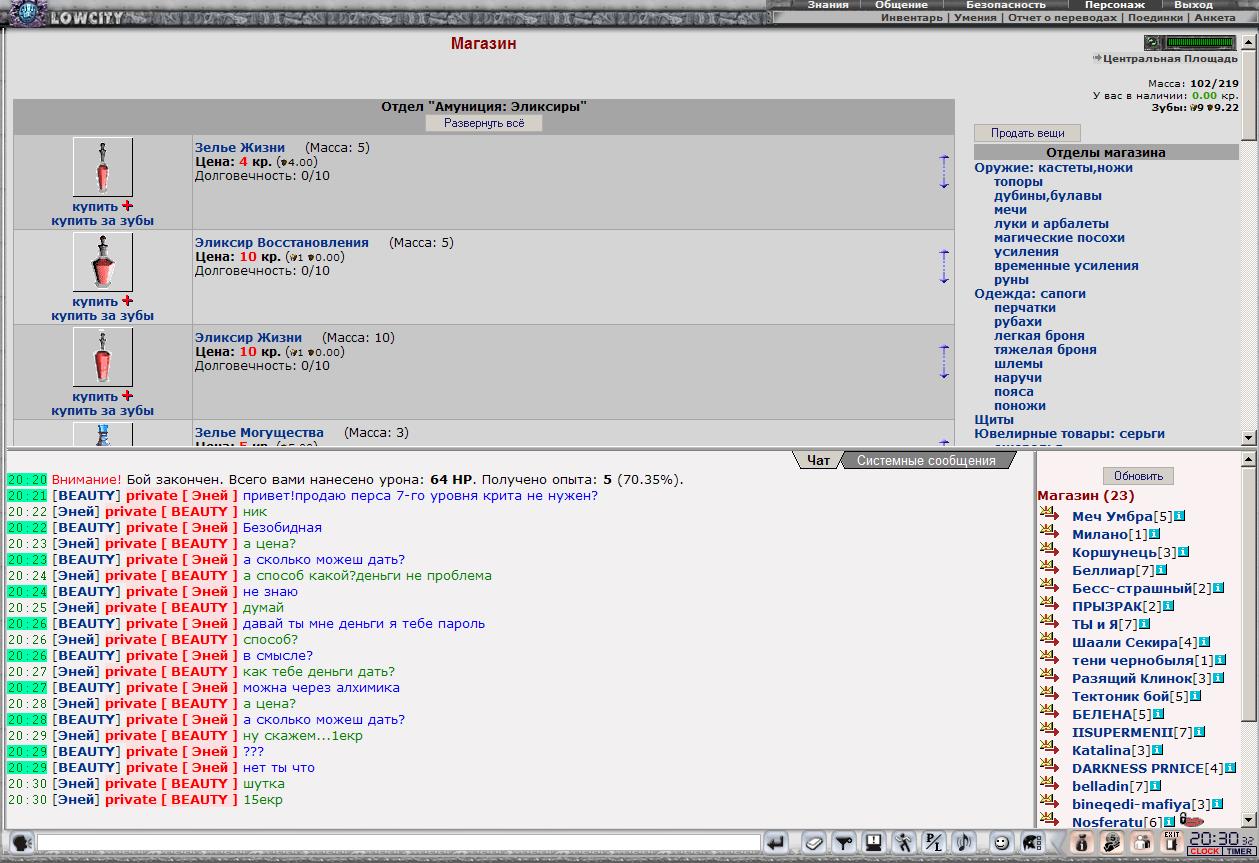The width and height of the screenshot is (1259, 863).
Task: Open info icon for Katalina
Action: (x=1158, y=750)
